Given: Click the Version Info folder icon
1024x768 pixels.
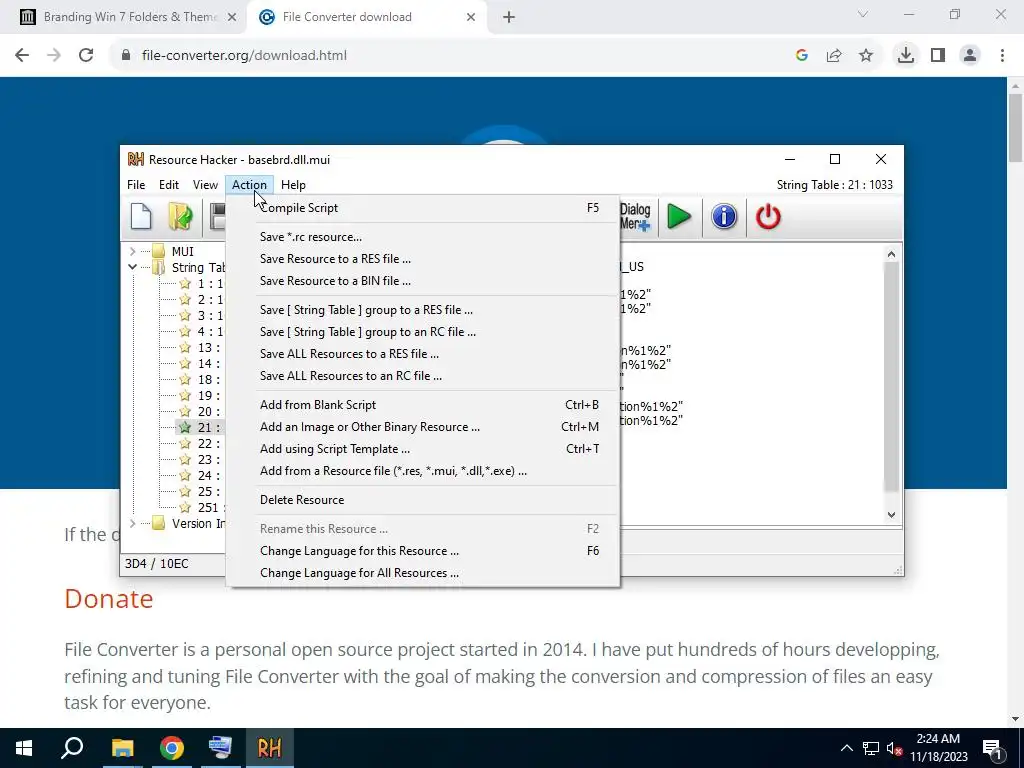Looking at the screenshot, I should tap(158, 524).
